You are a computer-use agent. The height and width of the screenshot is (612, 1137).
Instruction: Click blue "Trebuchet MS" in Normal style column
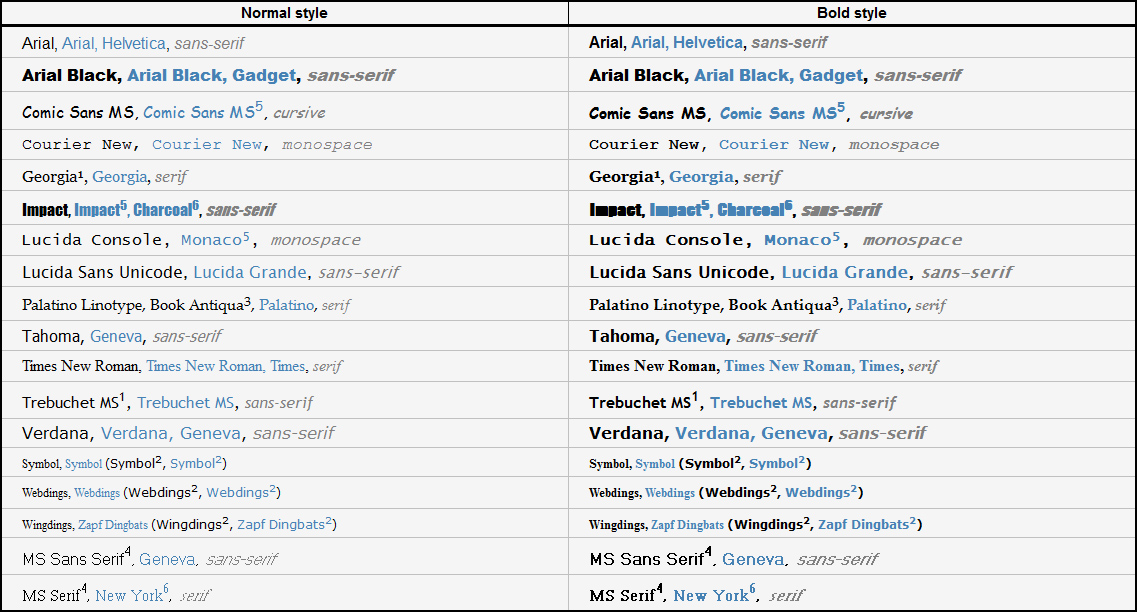point(186,403)
